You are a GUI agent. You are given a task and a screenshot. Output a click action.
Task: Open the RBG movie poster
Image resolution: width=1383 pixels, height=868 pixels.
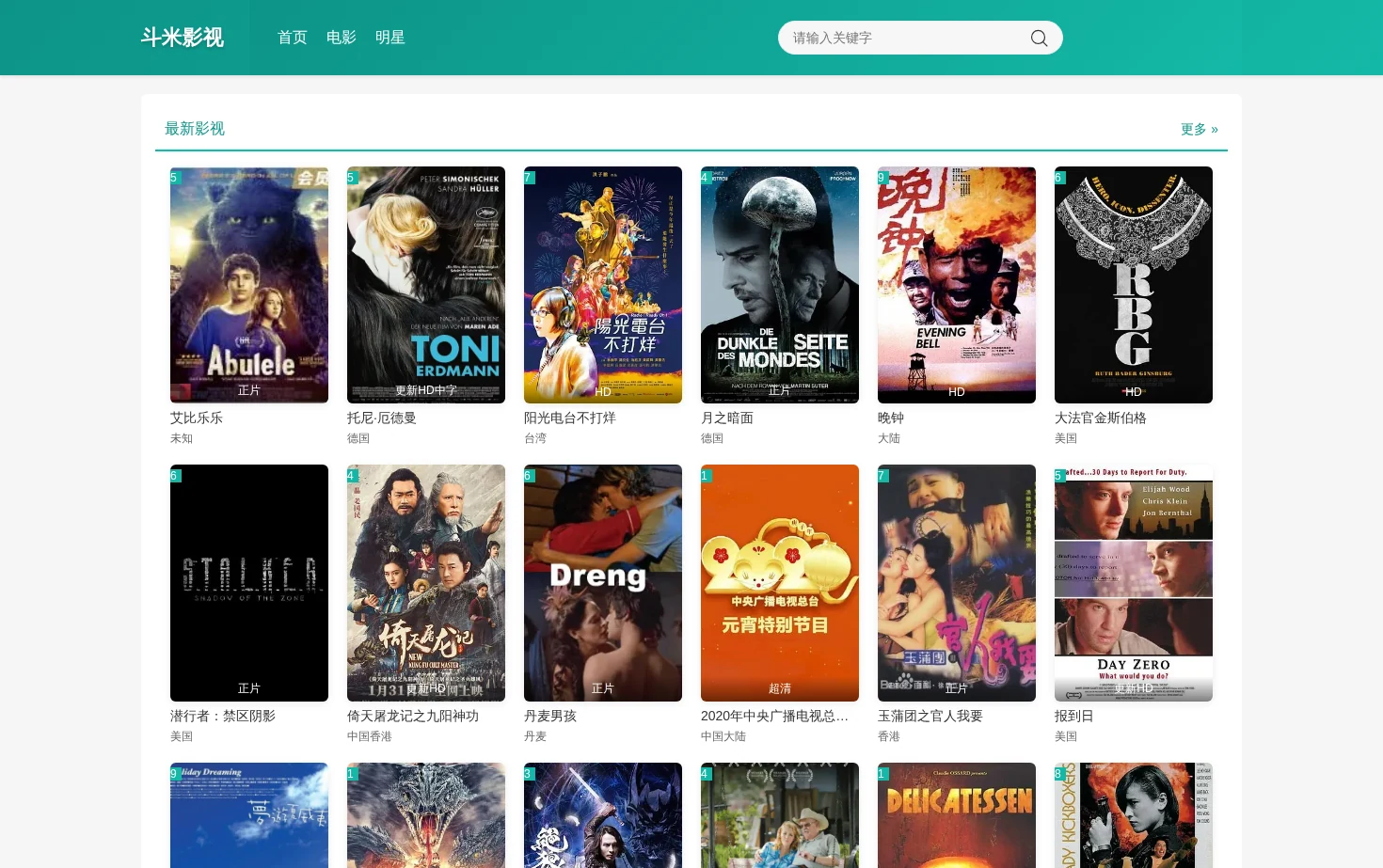coord(1134,285)
